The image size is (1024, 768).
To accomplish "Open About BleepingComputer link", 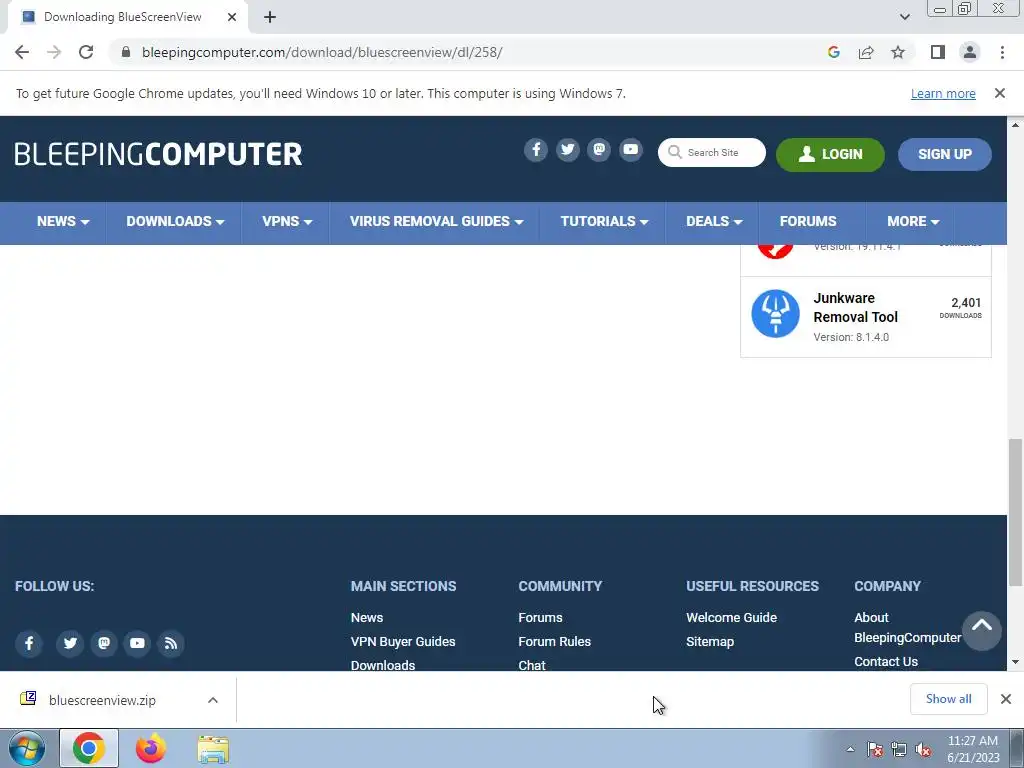I will pyautogui.click(x=907, y=627).
